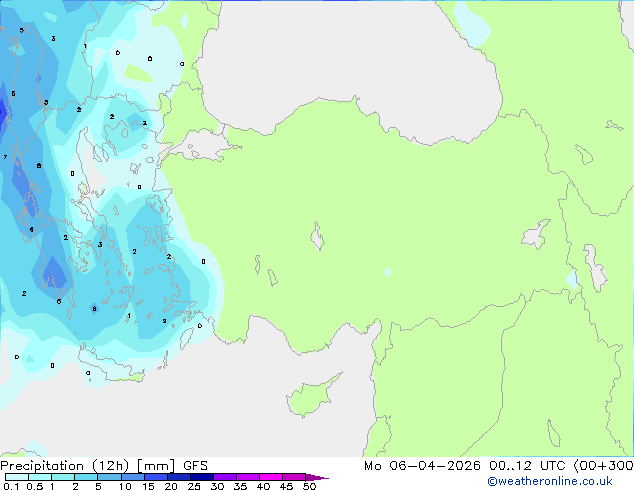The width and height of the screenshot is (634, 490).
Task: Click the '25' legend scale label
Action: pos(194,486)
